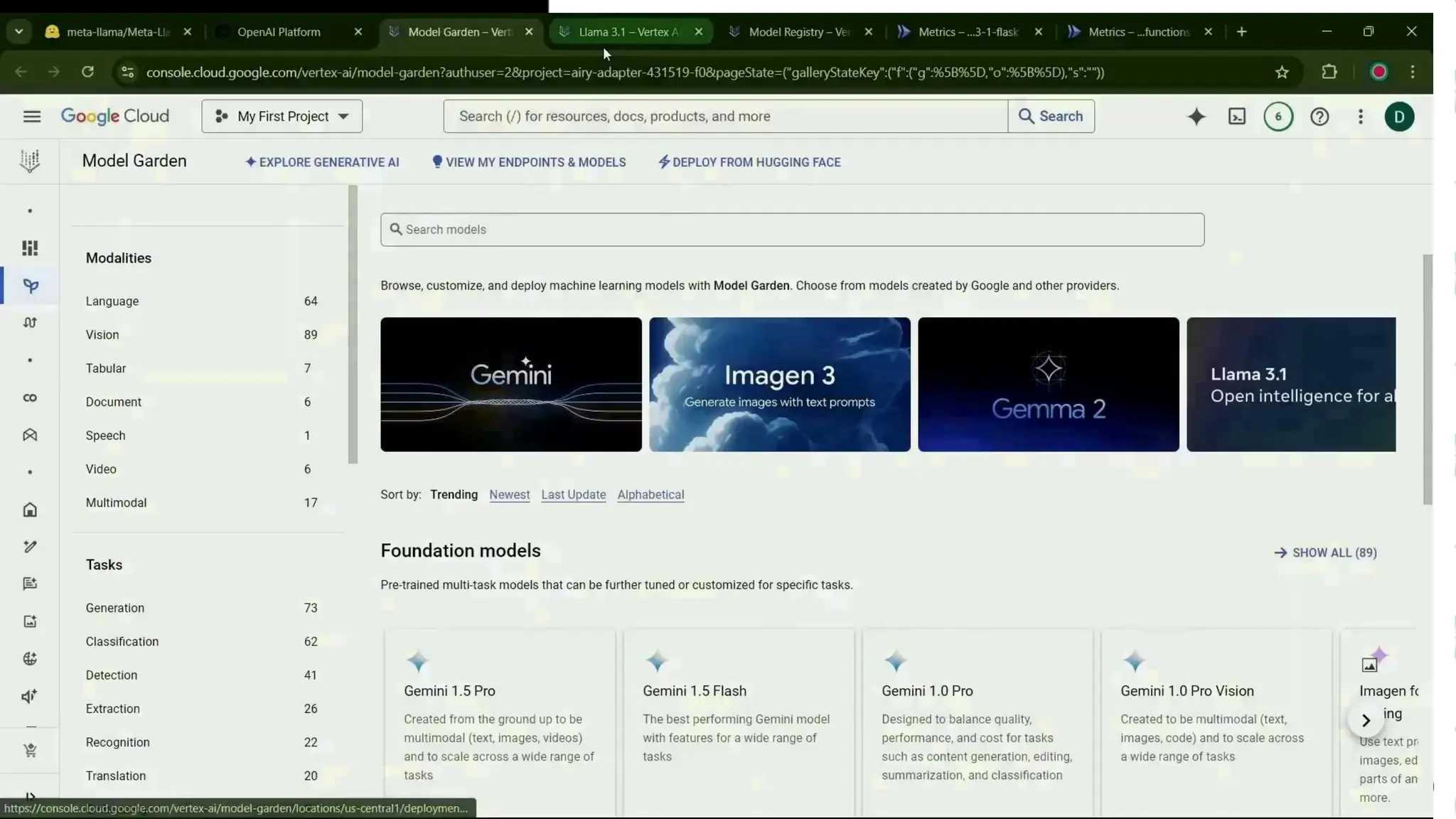
Task: Click the Search button in header
Action: (1051, 116)
